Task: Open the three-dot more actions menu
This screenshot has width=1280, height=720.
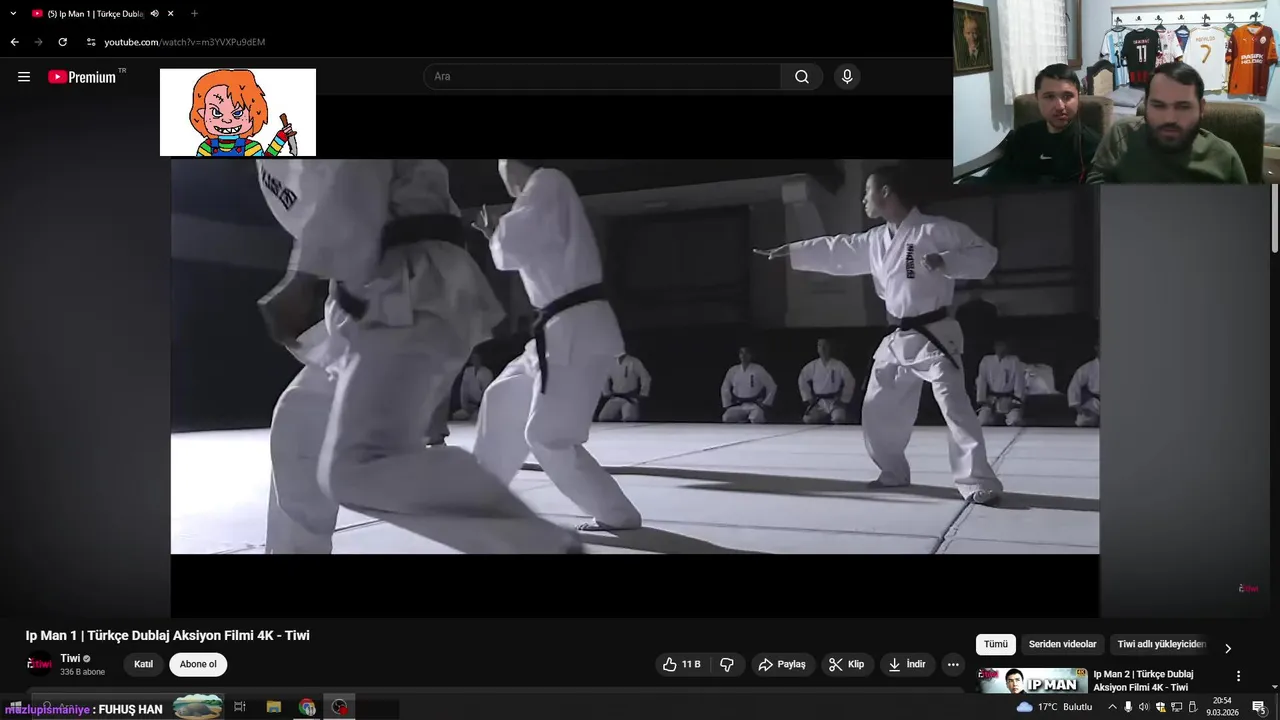Action: point(953,664)
